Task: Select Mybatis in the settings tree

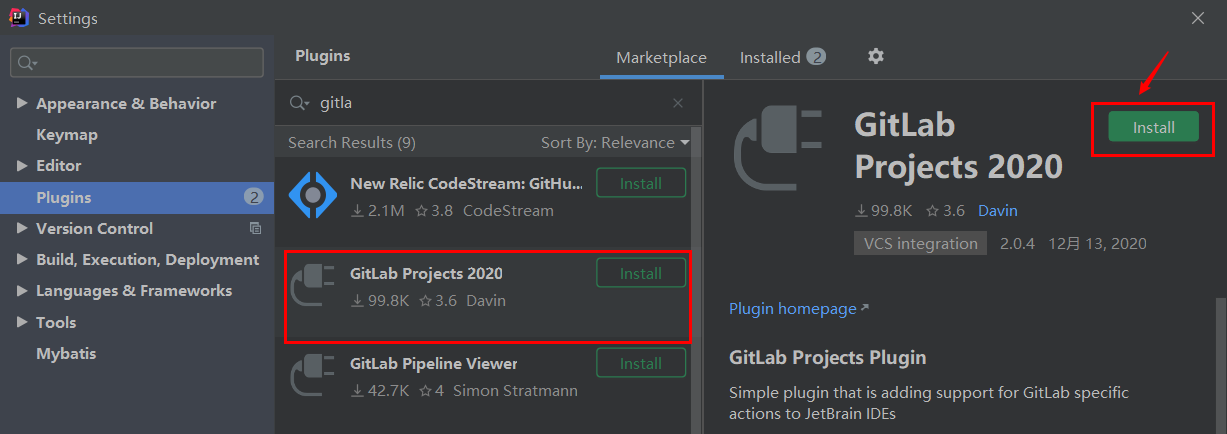Action: (x=66, y=353)
